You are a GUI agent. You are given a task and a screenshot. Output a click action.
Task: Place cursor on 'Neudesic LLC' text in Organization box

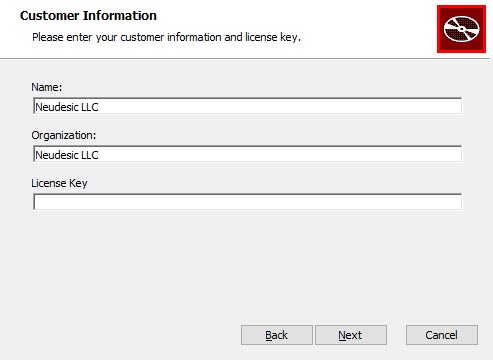click(67, 155)
